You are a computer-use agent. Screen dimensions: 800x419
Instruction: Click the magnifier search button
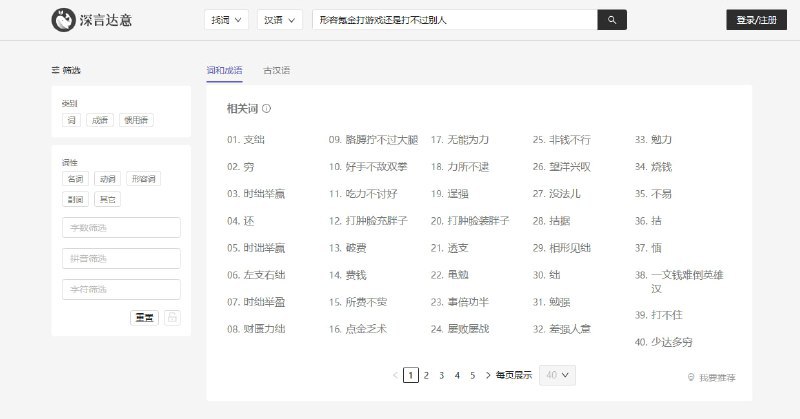pyautogui.click(x=611, y=19)
